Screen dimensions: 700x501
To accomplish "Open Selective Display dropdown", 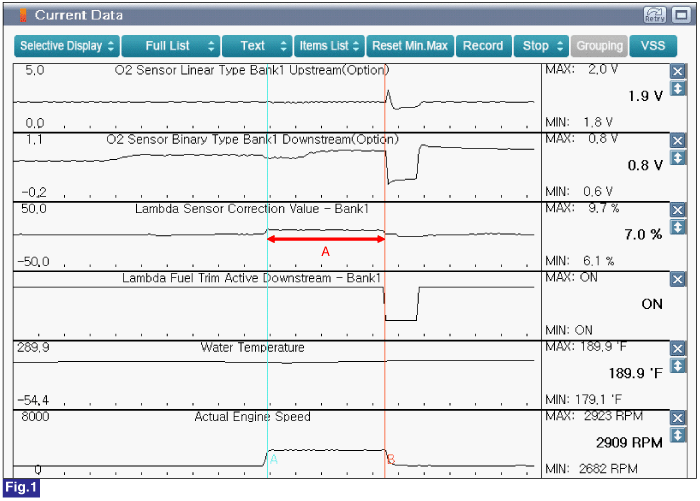I will tap(67, 46).
